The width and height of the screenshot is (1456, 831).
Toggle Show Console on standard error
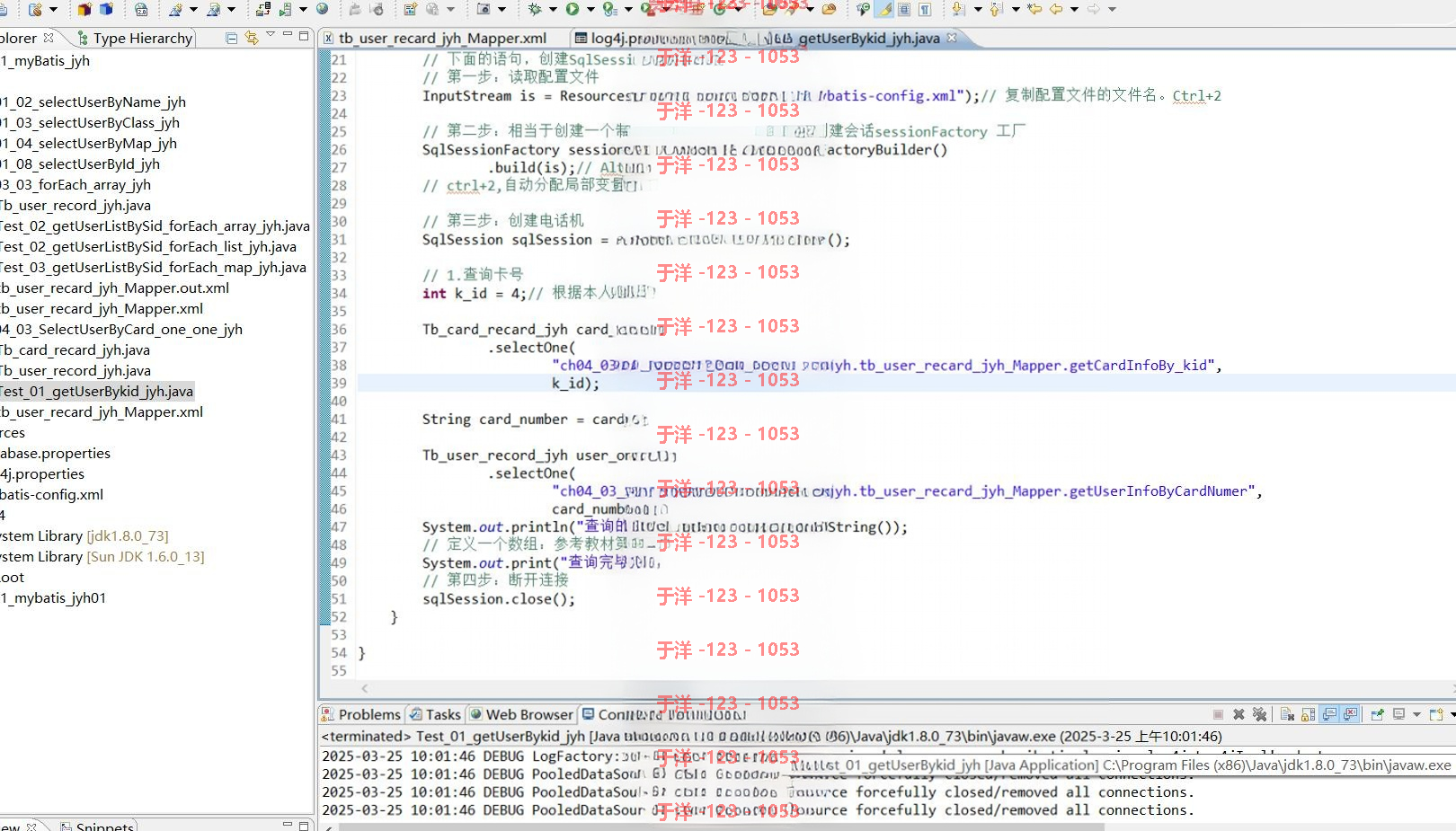click(1350, 714)
